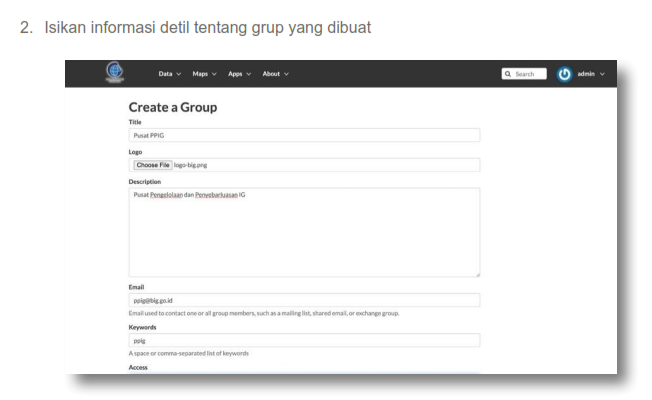Click the blue admin avatar icon

tap(564, 74)
